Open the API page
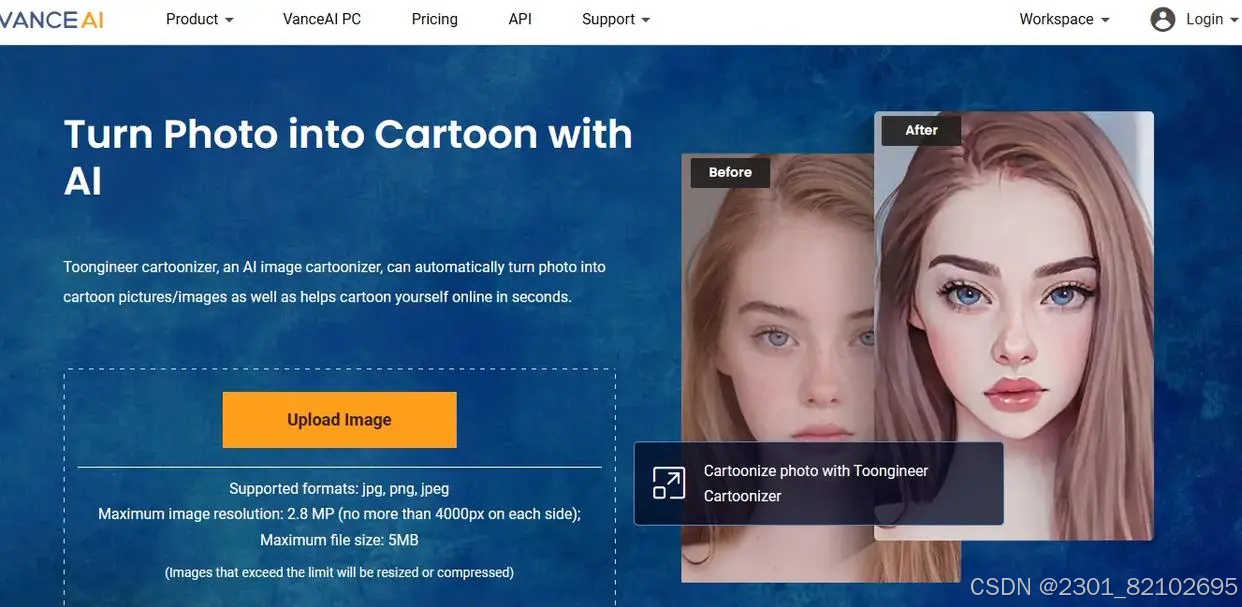The width and height of the screenshot is (1242, 607). tap(520, 19)
